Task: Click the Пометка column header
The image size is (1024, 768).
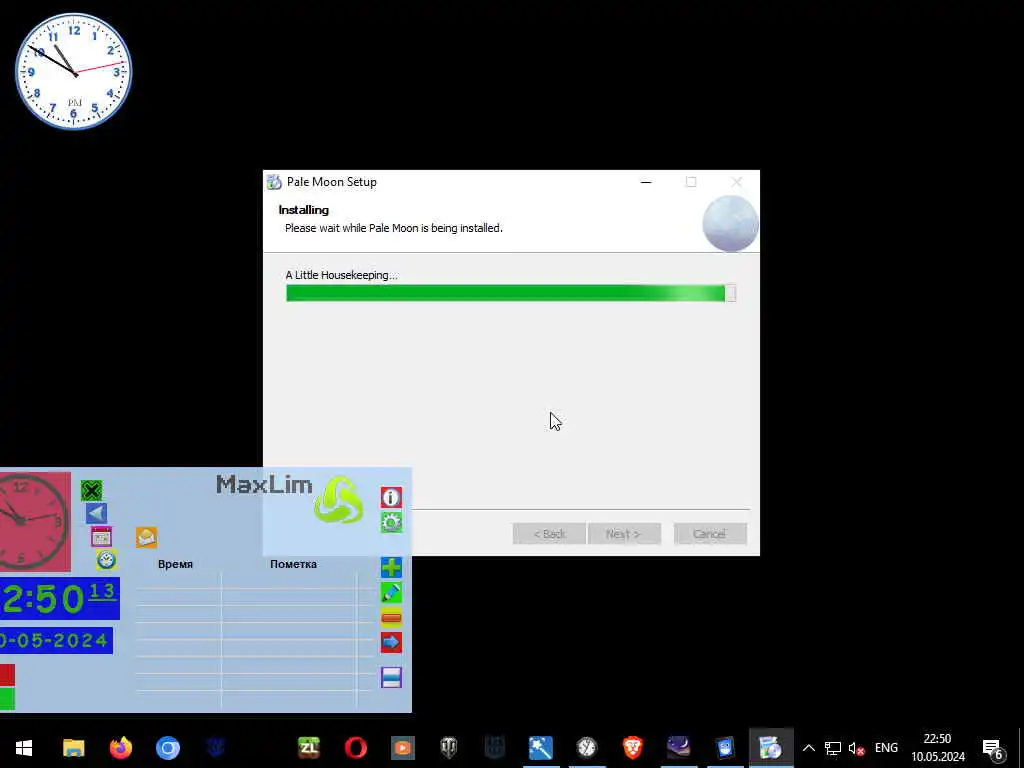Action: 293,564
